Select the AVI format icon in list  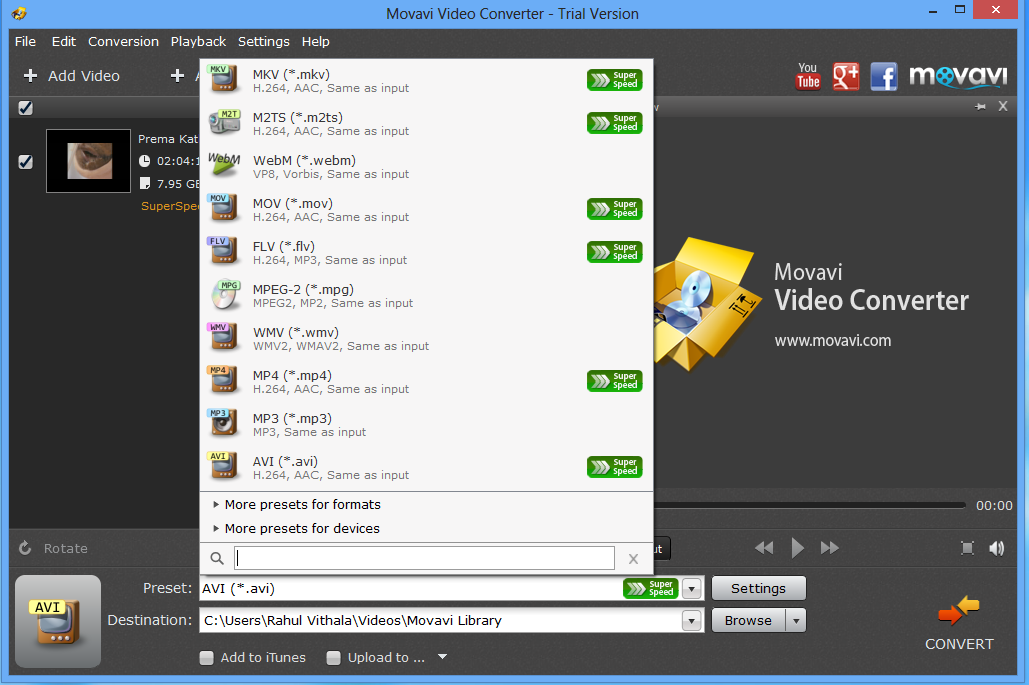pyautogui.click(x=223, y=466)
